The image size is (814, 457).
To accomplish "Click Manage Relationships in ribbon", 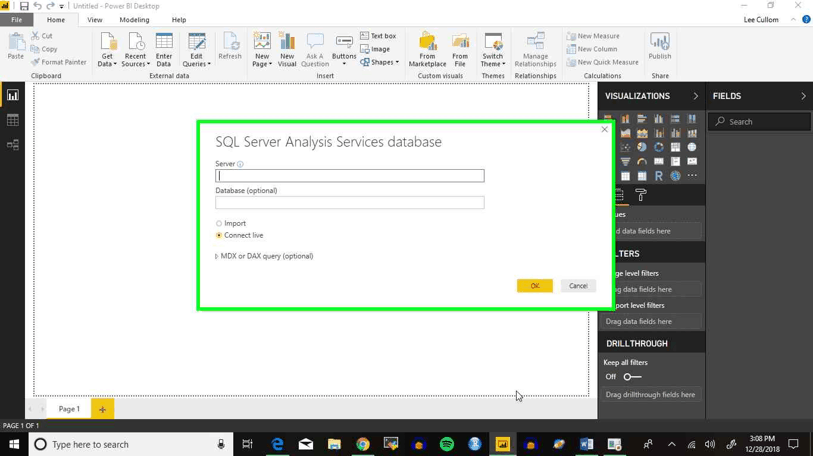I will point(535,50).
